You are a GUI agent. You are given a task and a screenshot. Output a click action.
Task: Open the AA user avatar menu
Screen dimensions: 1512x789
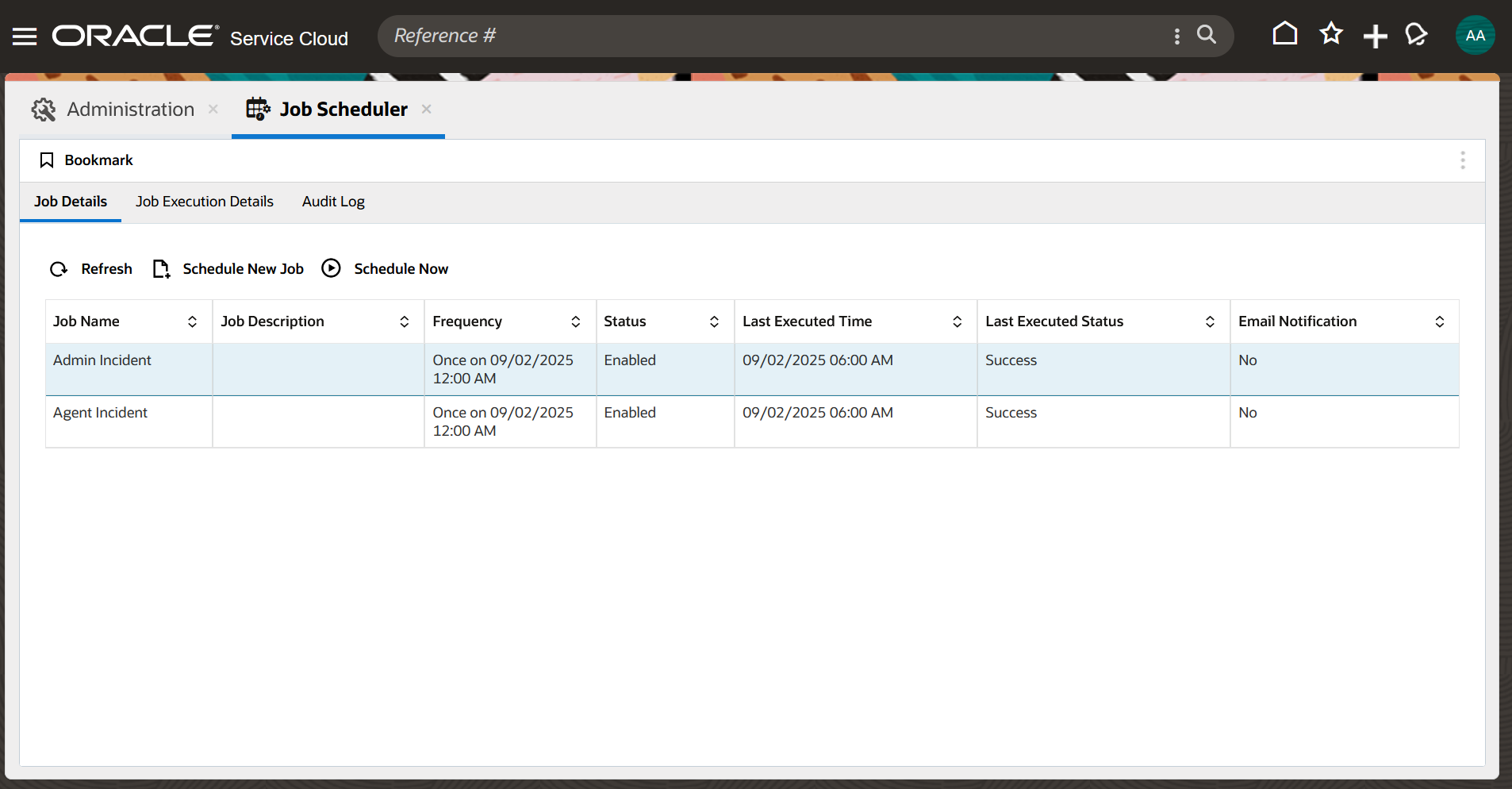[1474, 34]
